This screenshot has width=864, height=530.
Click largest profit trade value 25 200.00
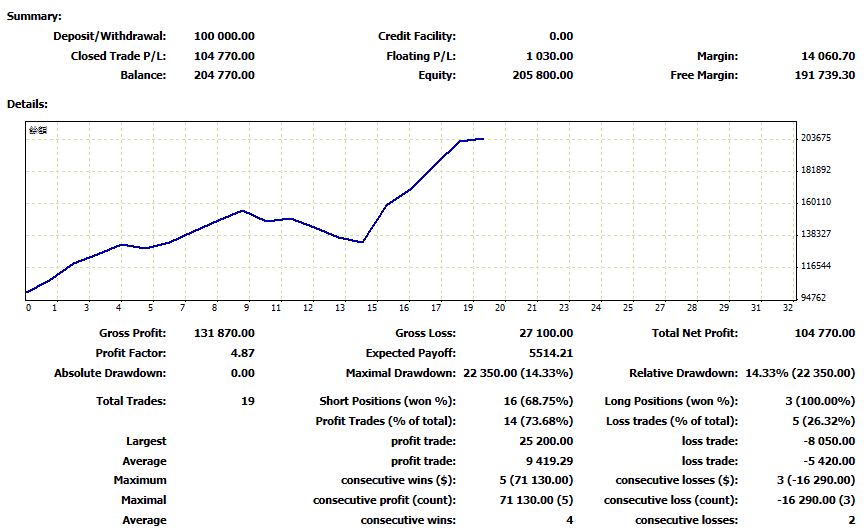546,441
